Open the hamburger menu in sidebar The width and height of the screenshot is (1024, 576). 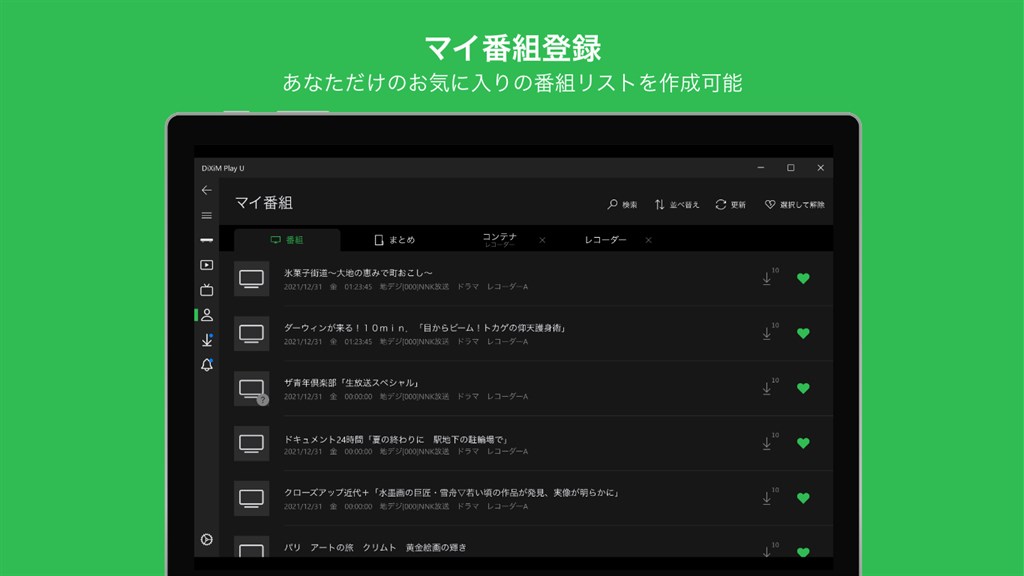[x=206, y=216]
